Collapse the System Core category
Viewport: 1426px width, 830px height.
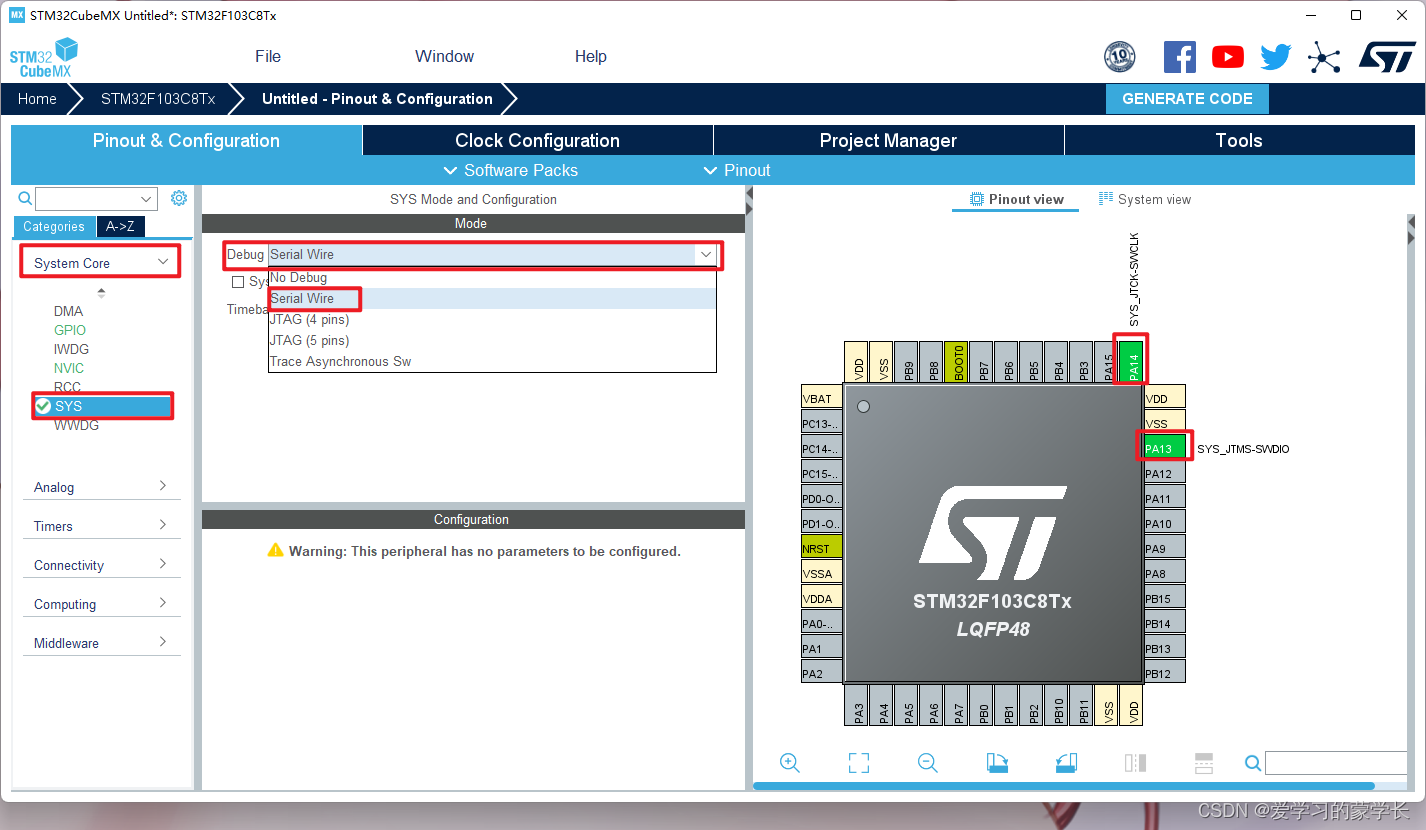(100, 263)
